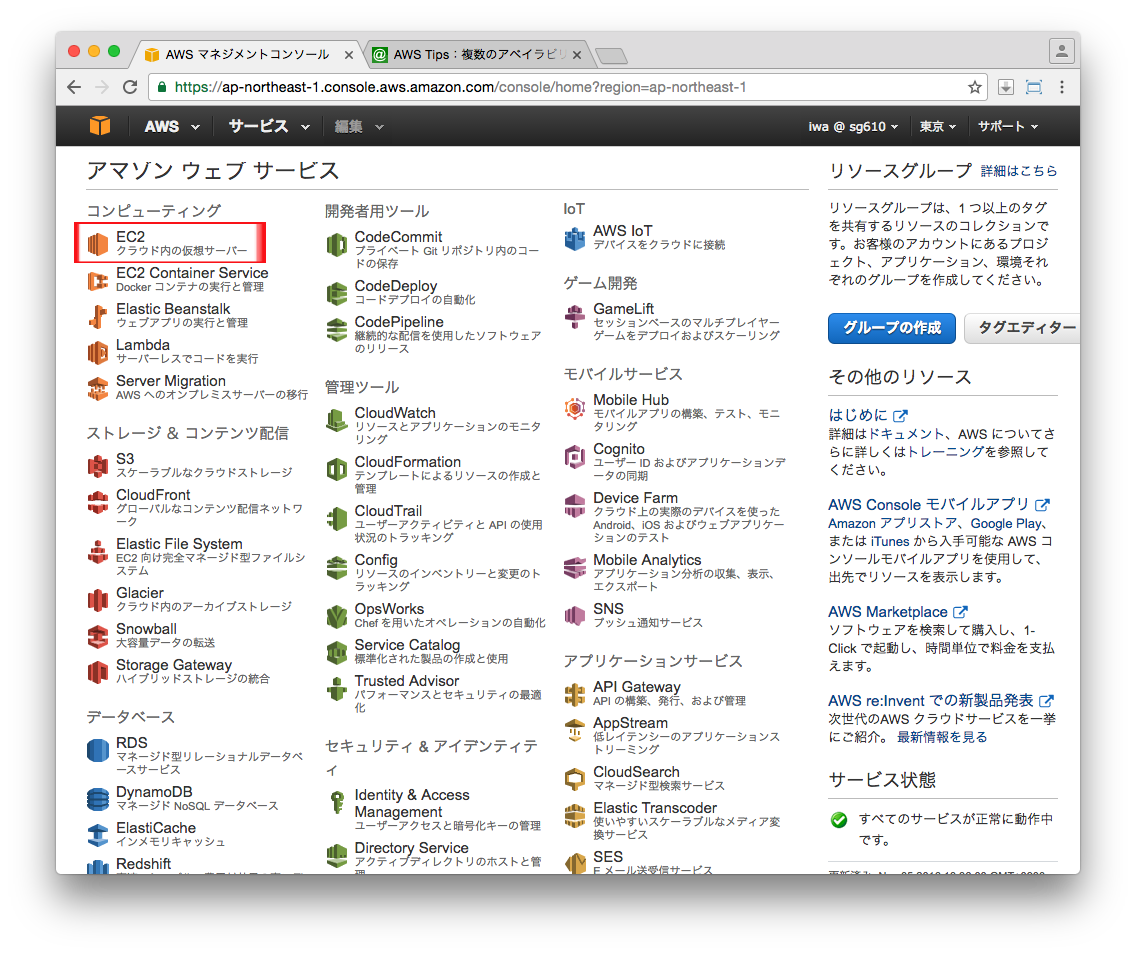Click the Server Migration icon
1136x954 pixels.
[98, 389]
